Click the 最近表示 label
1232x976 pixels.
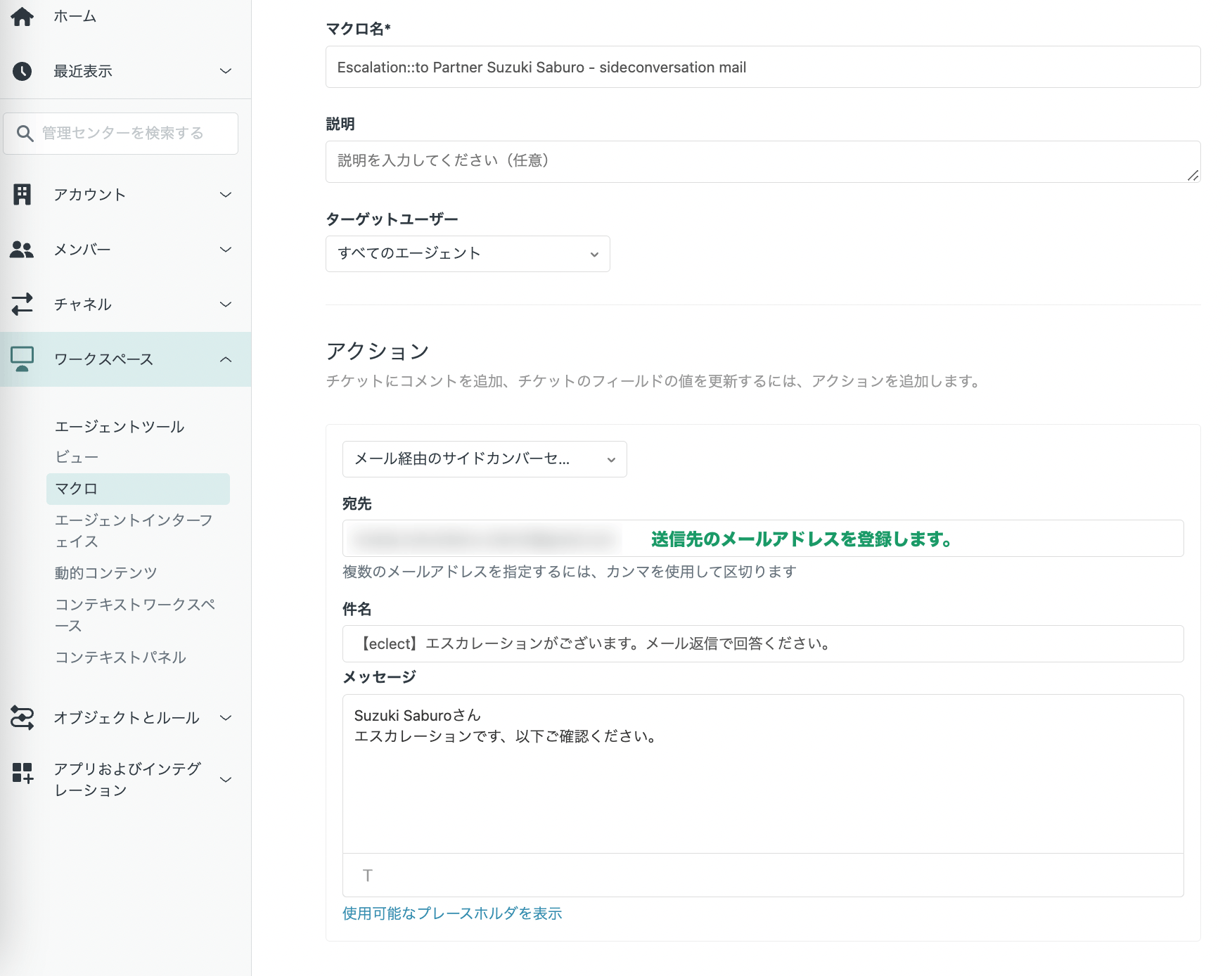tap(83, 71)
